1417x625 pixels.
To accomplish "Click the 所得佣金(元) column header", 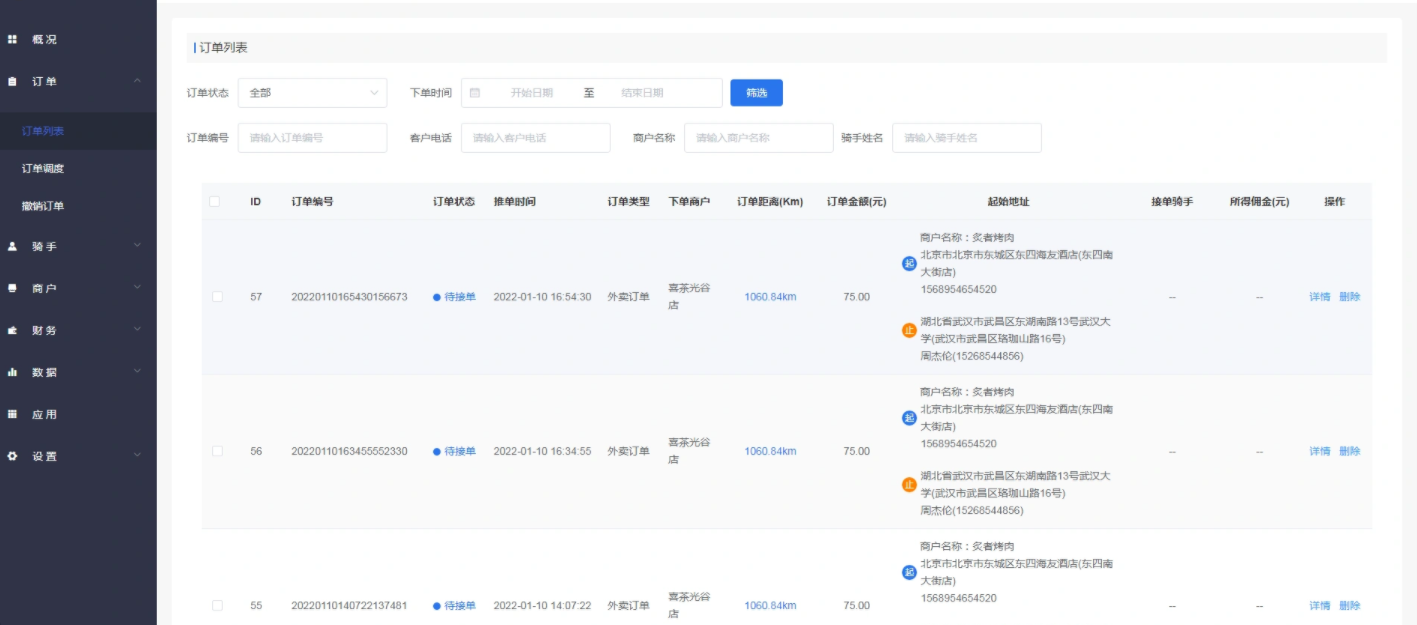I will pos(1259,202).
